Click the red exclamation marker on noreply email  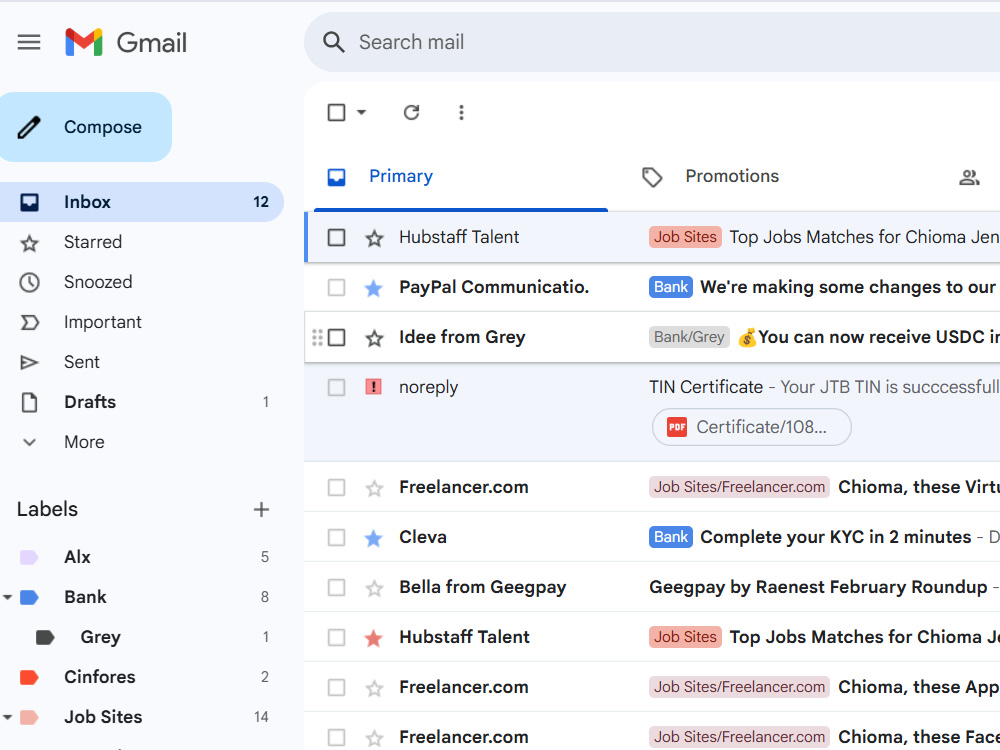pyautogui.click(x=373, y=387)
